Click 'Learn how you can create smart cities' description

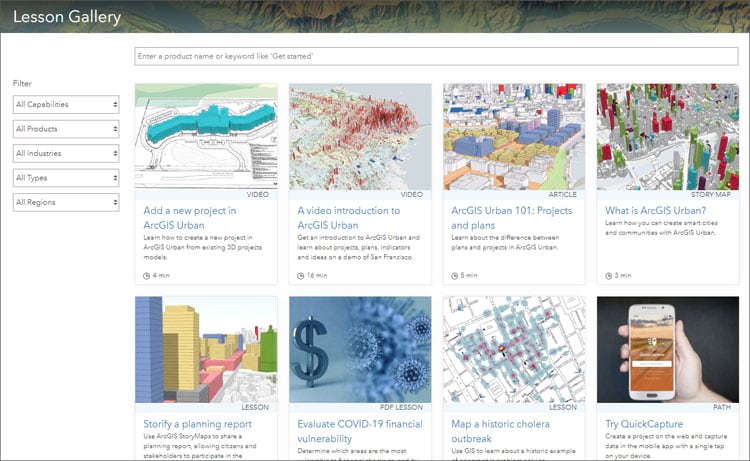[661, 228]
